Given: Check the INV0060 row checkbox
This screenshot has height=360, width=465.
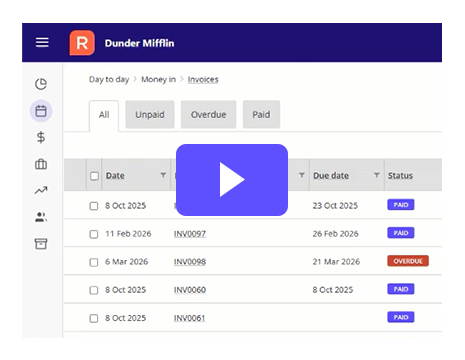Looking at the screenshot, I should [x=94, y=290].
